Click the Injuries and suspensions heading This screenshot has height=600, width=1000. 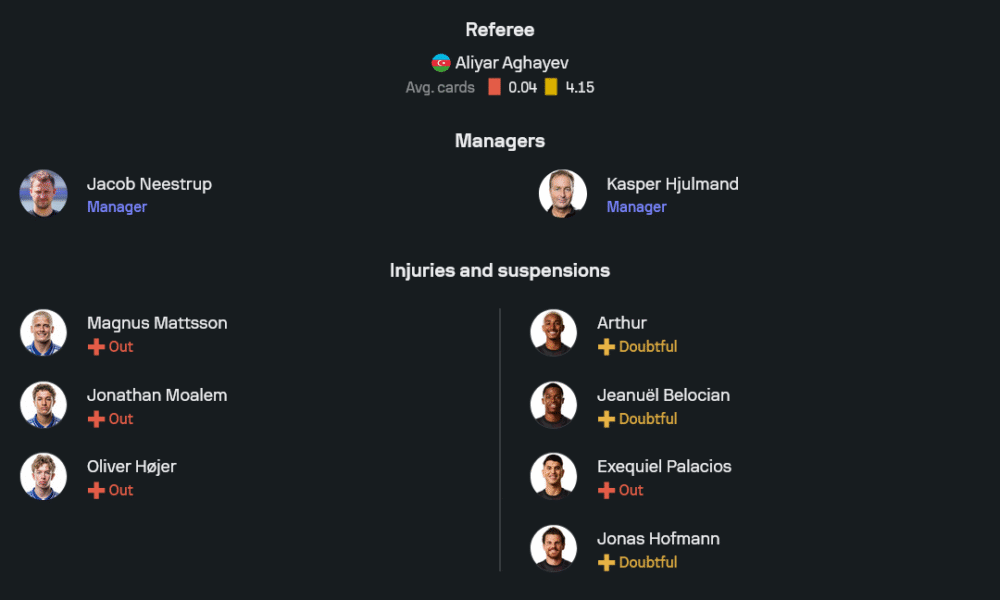pyautogui.click(x=500, y=271)
